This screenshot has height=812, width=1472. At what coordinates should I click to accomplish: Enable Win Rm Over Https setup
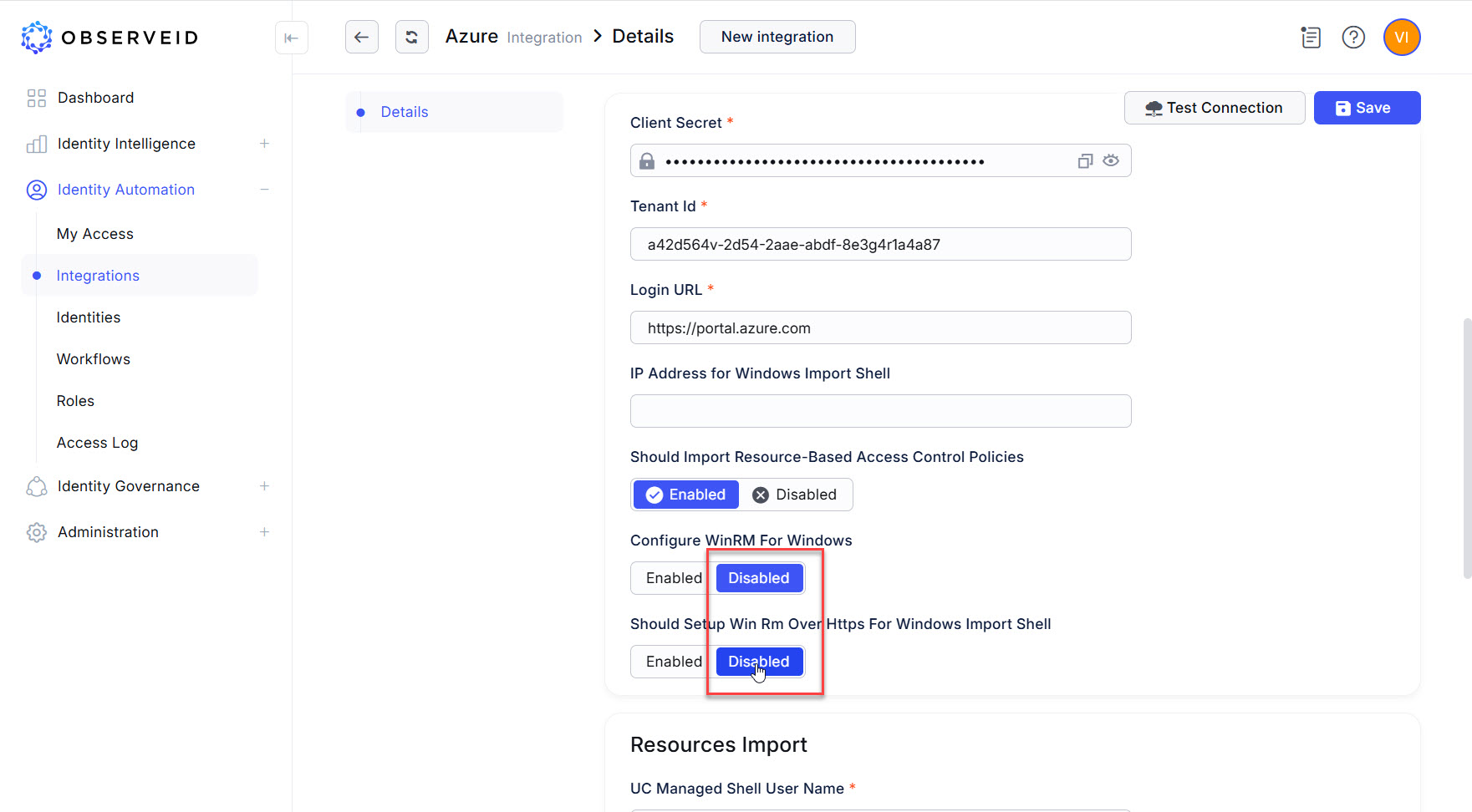coord(673,662)
